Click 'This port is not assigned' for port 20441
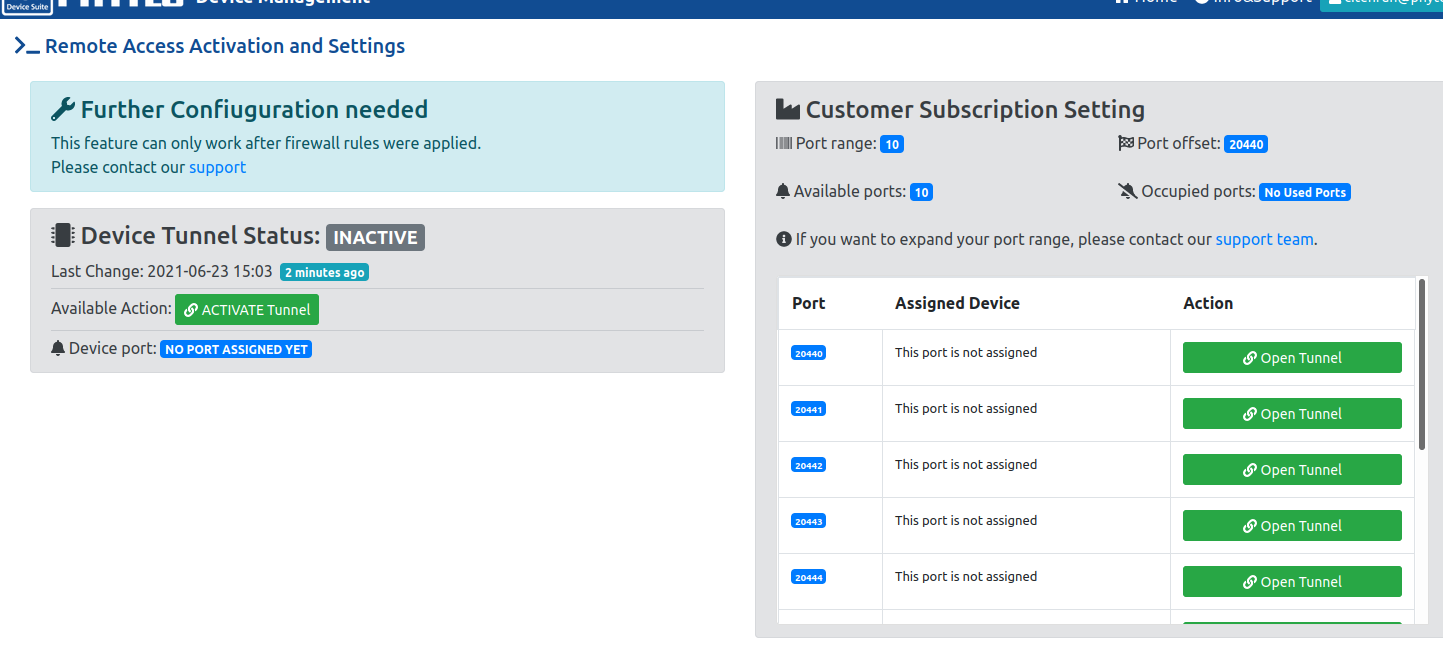 (x=966, y=408)
